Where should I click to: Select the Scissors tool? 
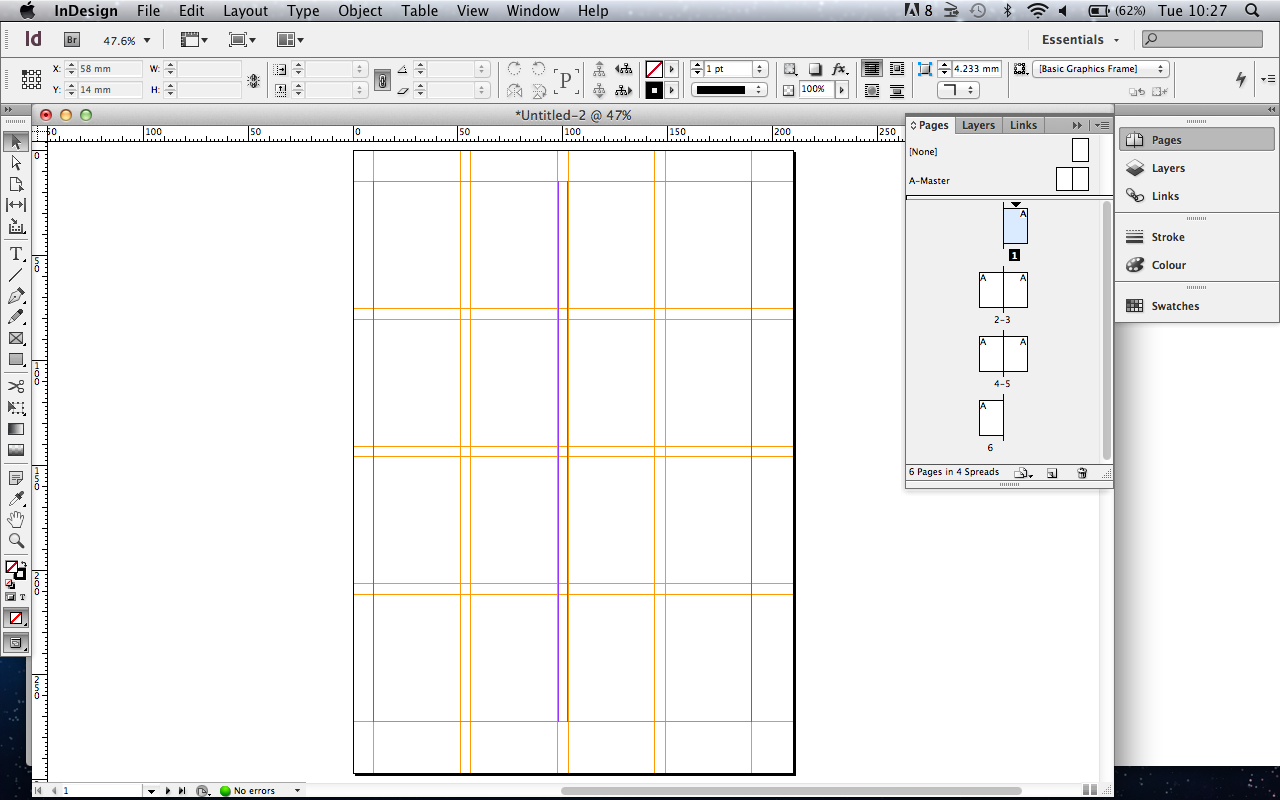tap(15, 387)
